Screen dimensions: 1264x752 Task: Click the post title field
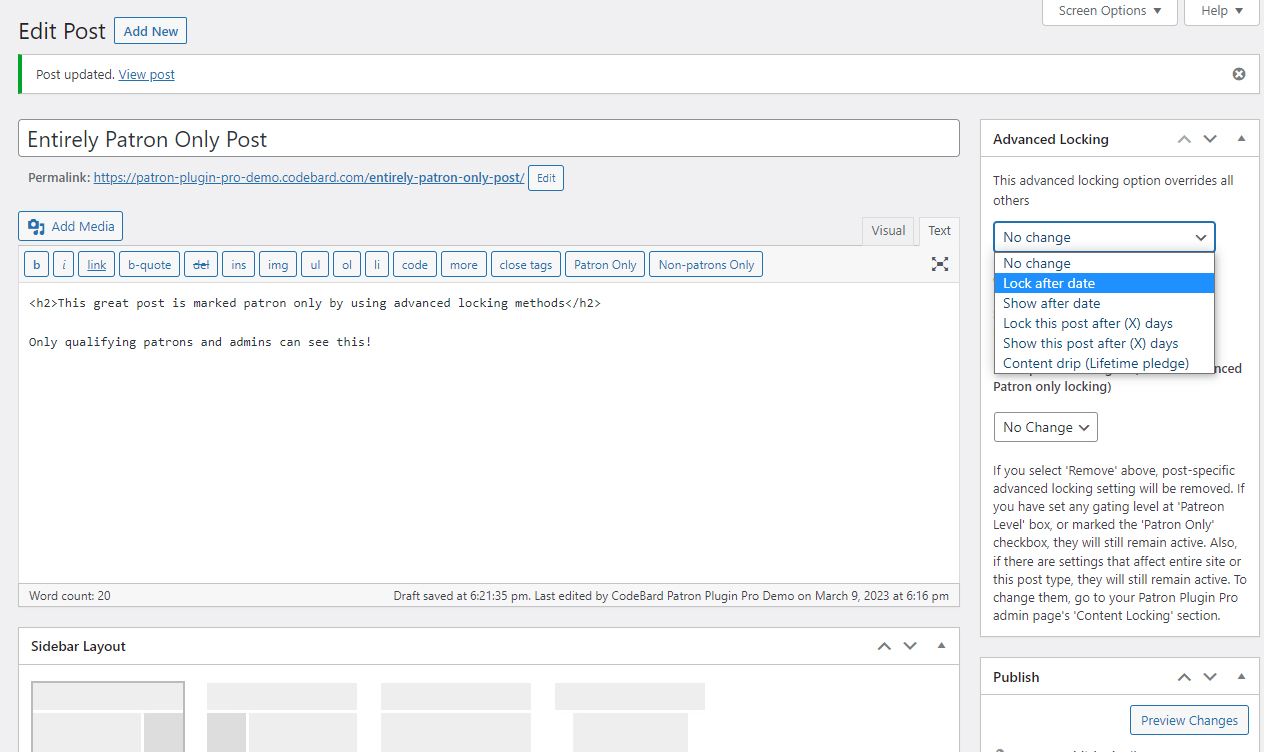coord(489,139)
